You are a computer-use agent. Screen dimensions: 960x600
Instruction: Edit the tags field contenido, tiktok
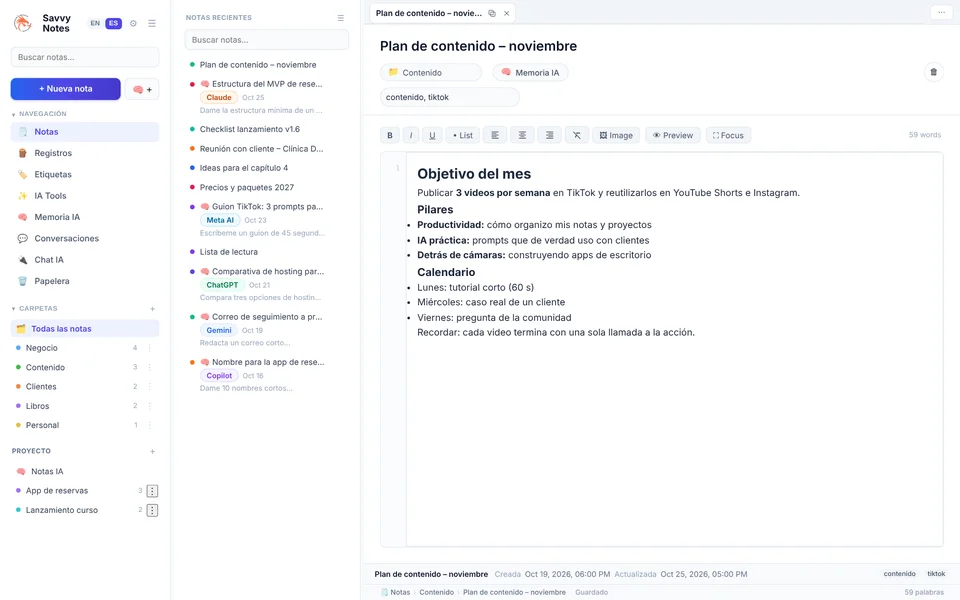click(449, 97)
